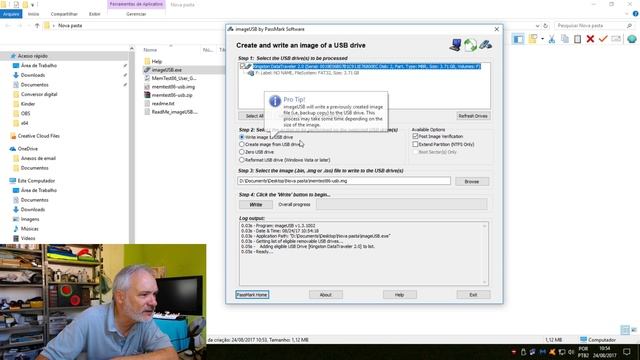This screenshot has height=360, width=640.
Task: Click the volume speaker icon in system tray
Action: tap(571, 352)
